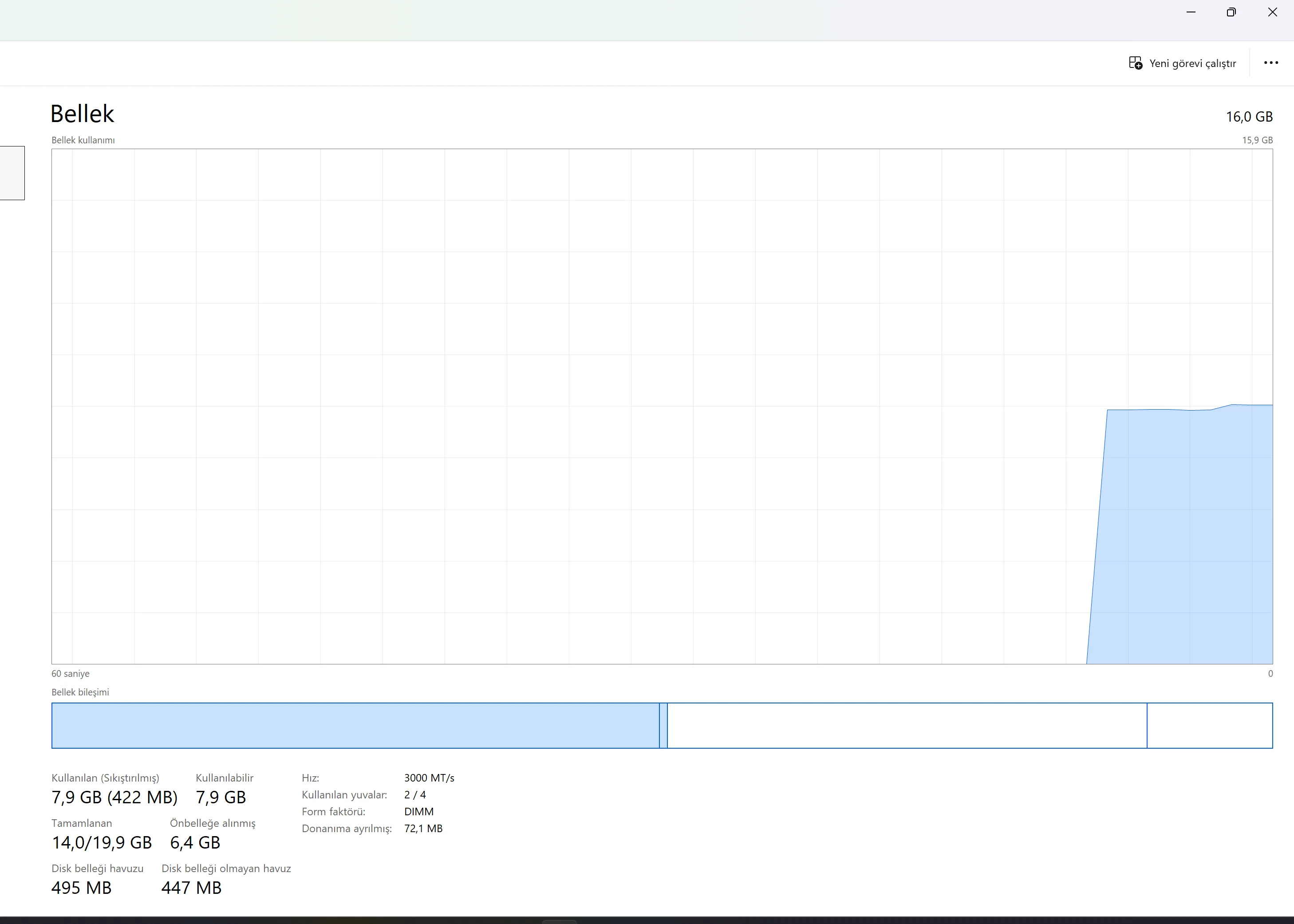Click the rightmost free memory composition segment
The image size is (1294, 924).
1209,726
